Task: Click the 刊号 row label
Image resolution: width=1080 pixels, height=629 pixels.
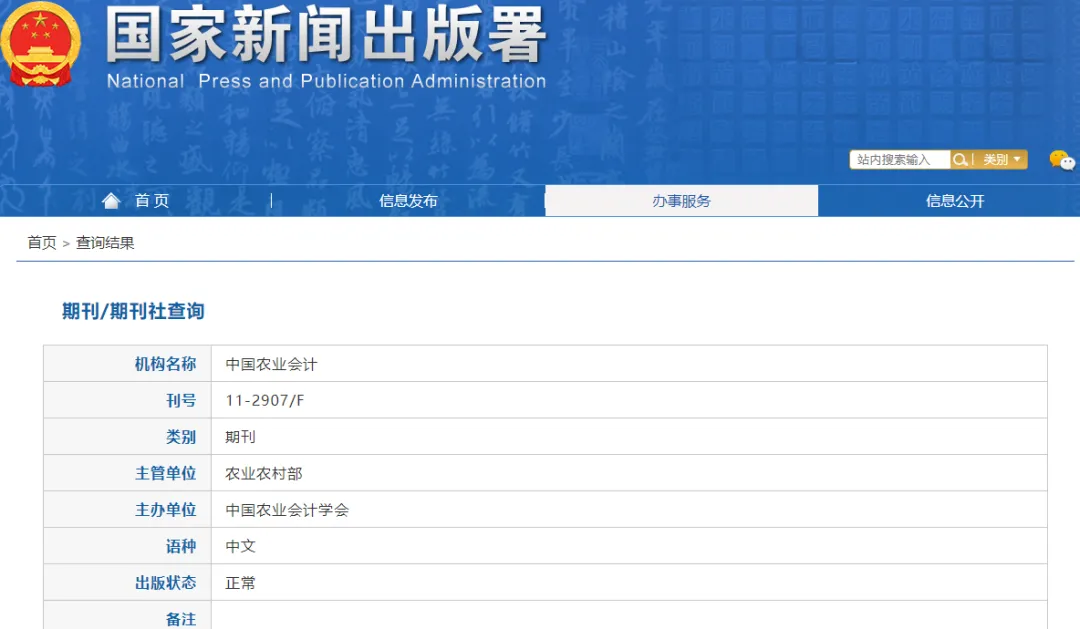Action: pyautogui.click(x=181, y=401)
